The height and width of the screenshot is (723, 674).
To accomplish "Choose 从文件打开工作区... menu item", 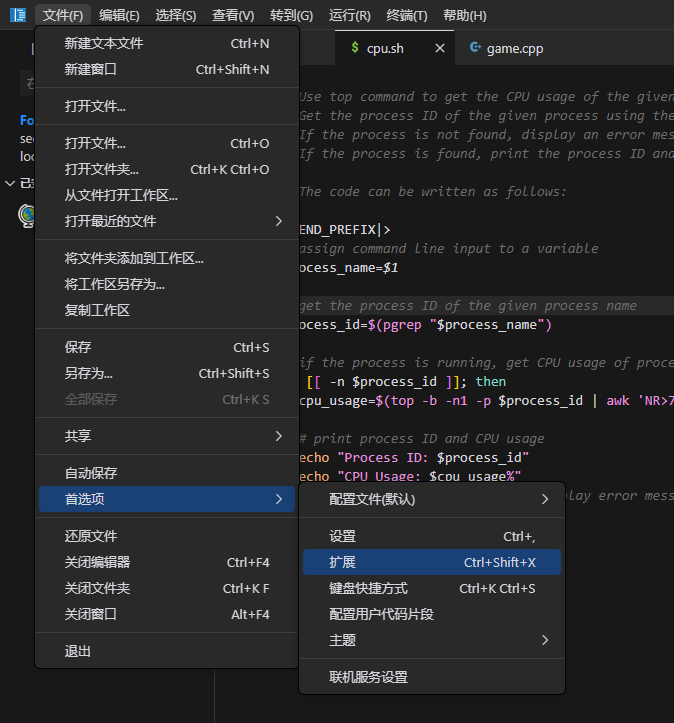I will pos(167,195).
